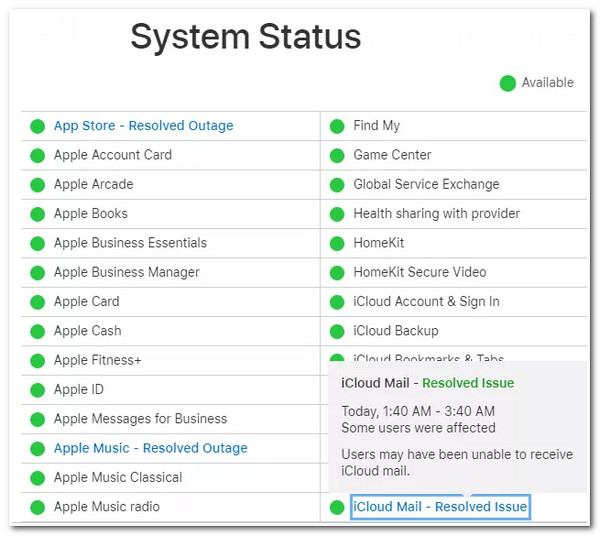Select the Apple Books text
The height and width of the screenshot is (536, 600).
pyautogui.click(x=91, y=213)
